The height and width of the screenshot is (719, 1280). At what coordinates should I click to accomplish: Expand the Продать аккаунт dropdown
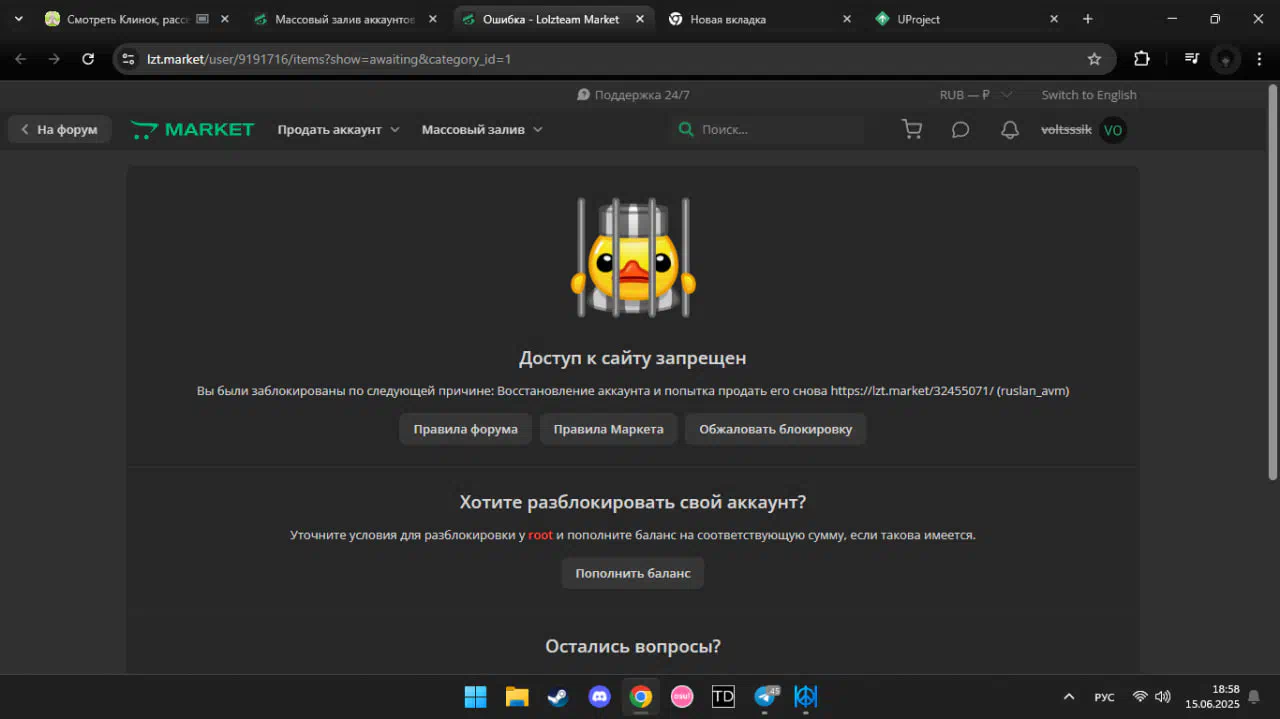pyautogui.click(x=338, y=129)
